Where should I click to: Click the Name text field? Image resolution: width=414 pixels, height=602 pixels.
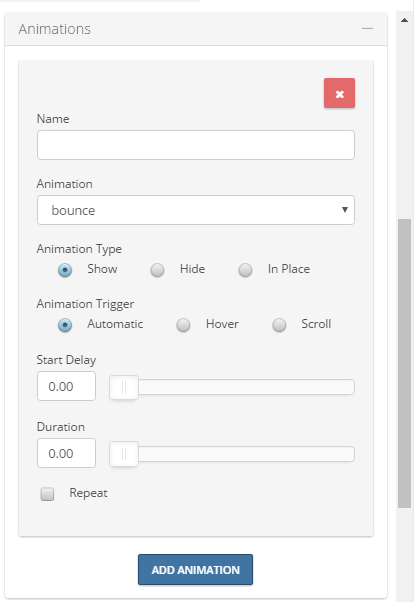point(196,145)
